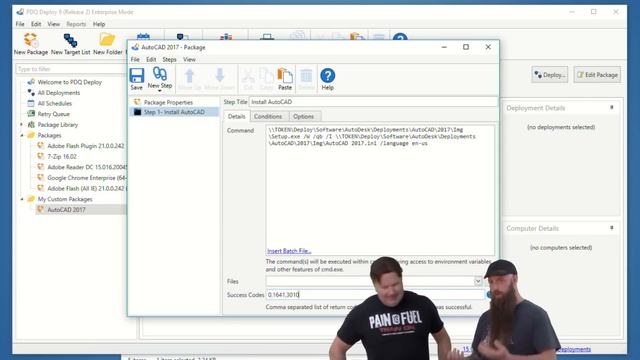Screen dimensions: 640x360
Task: Click the Success Codes input field
Action: pyautogui.click(x=375, y=295)
